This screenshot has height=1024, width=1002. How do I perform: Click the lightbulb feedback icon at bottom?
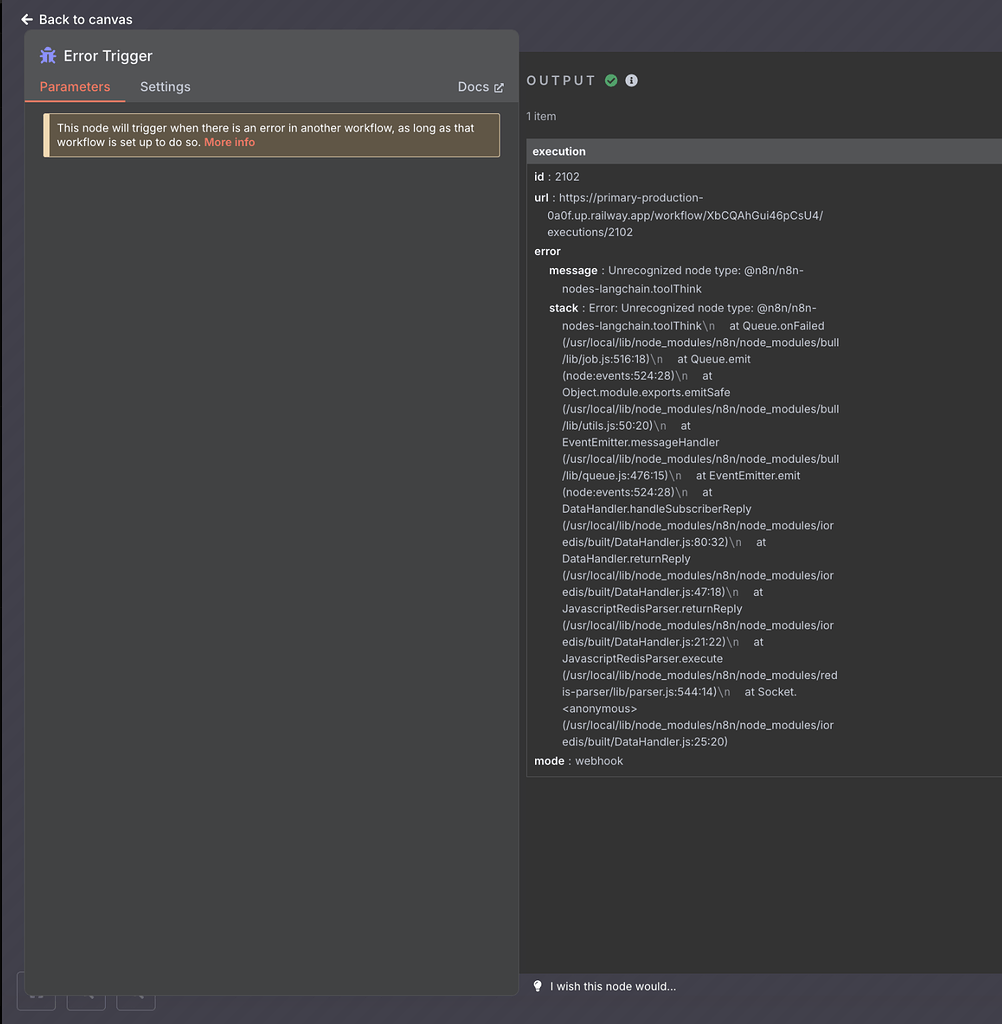pos(538,986)
